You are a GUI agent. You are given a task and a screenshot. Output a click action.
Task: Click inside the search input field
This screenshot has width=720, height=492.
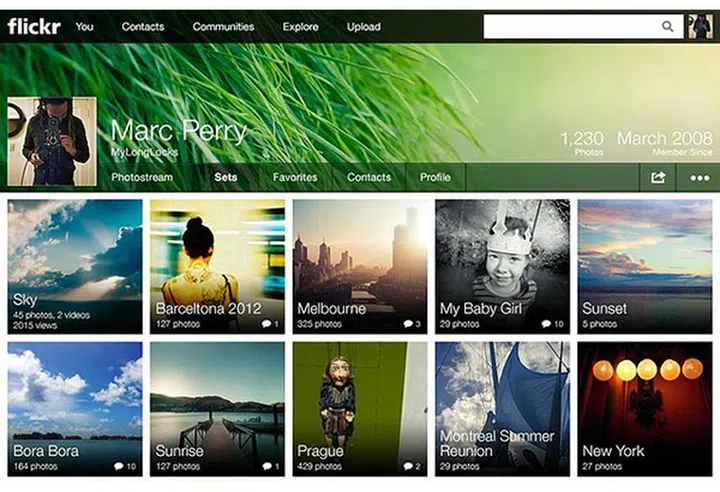click(570, 27)
